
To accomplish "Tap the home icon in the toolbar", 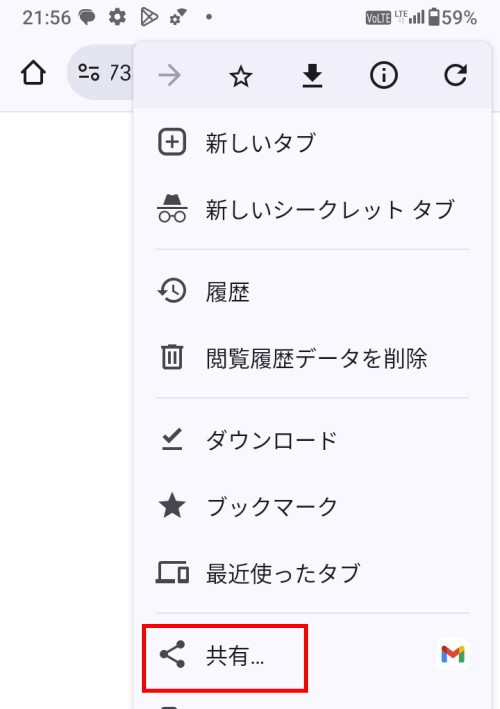I will pyautogui.click(x=33, y=73).
